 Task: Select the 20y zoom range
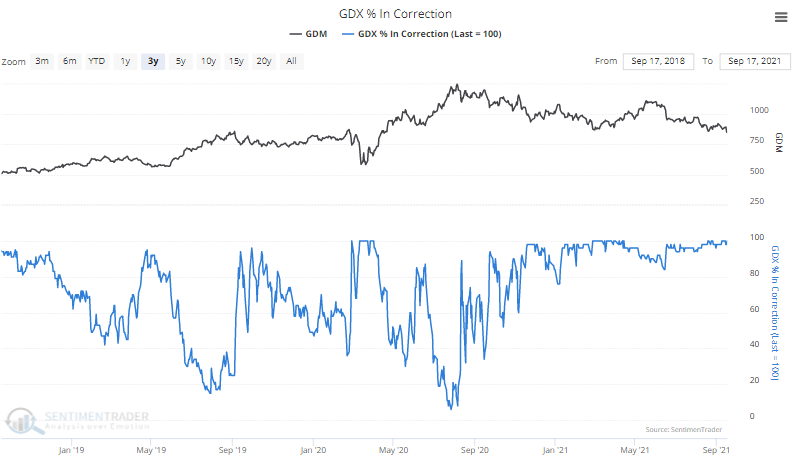tap(263, 61)
